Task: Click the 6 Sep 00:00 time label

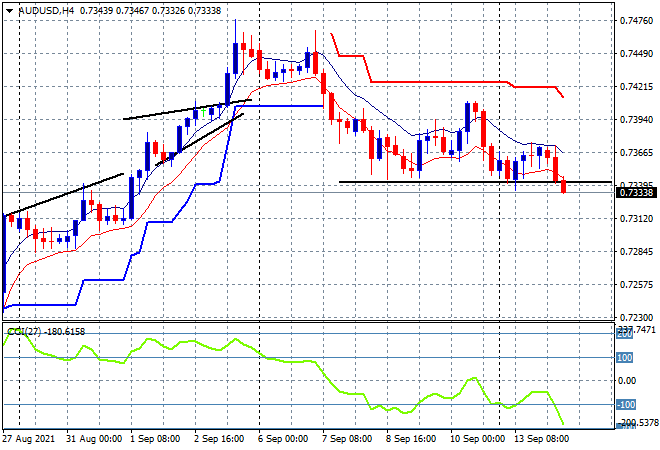Action: click(283, 439)
